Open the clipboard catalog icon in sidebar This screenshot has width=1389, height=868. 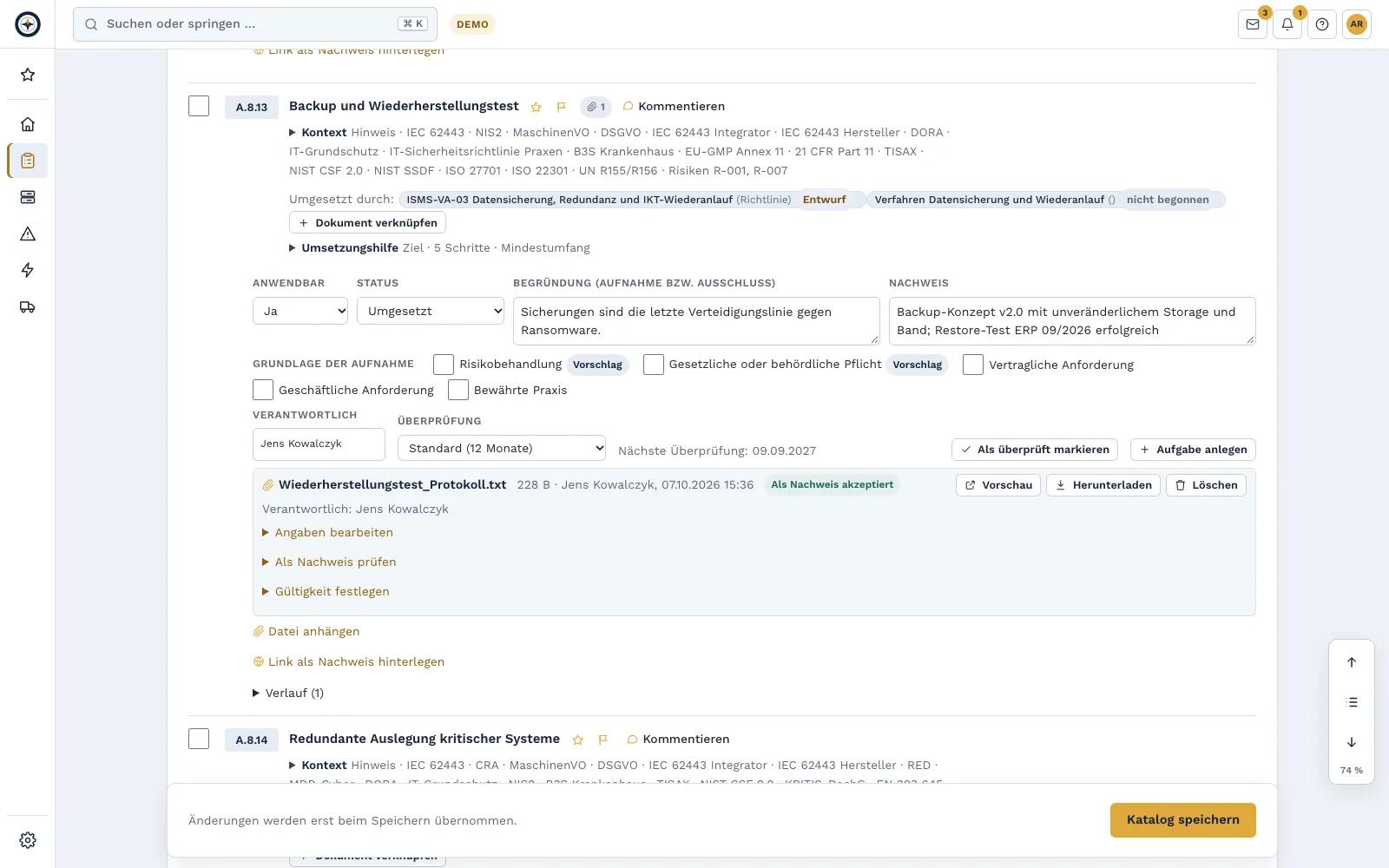pos(28,161)
